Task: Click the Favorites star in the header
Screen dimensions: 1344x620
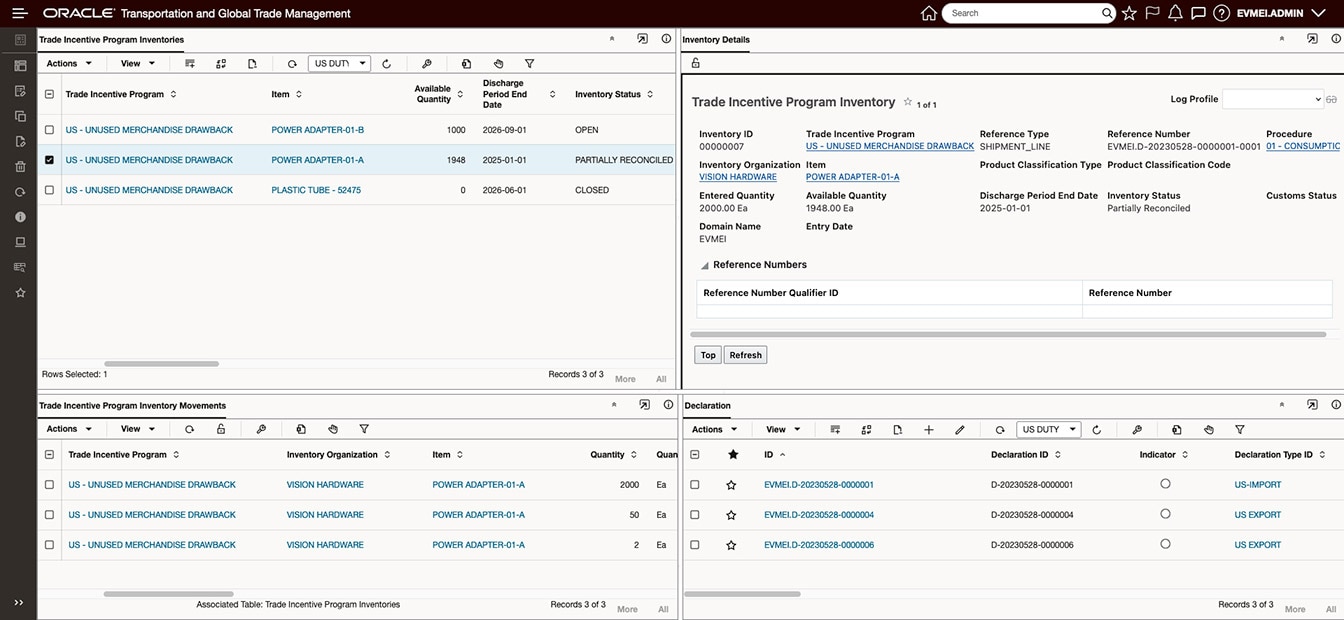Action: coord(1129,13)
